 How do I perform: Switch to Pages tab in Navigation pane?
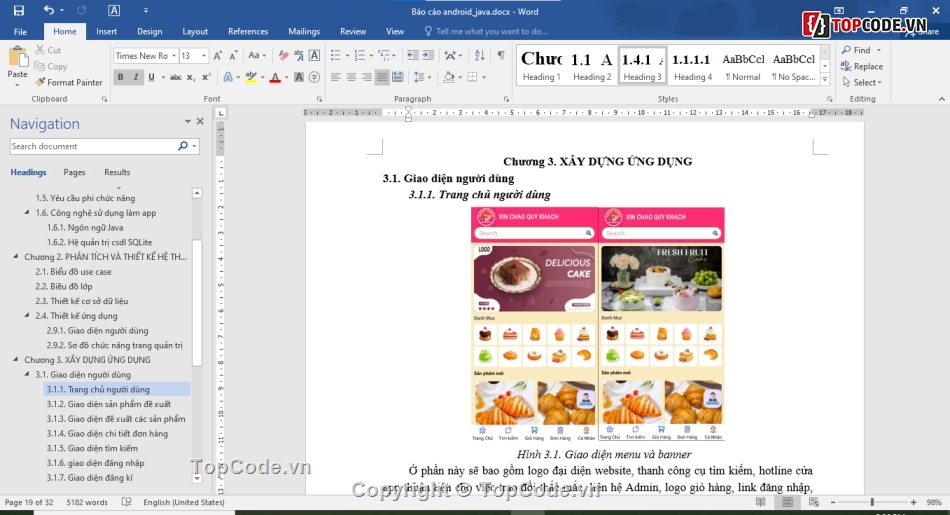[x=74, y=173]
